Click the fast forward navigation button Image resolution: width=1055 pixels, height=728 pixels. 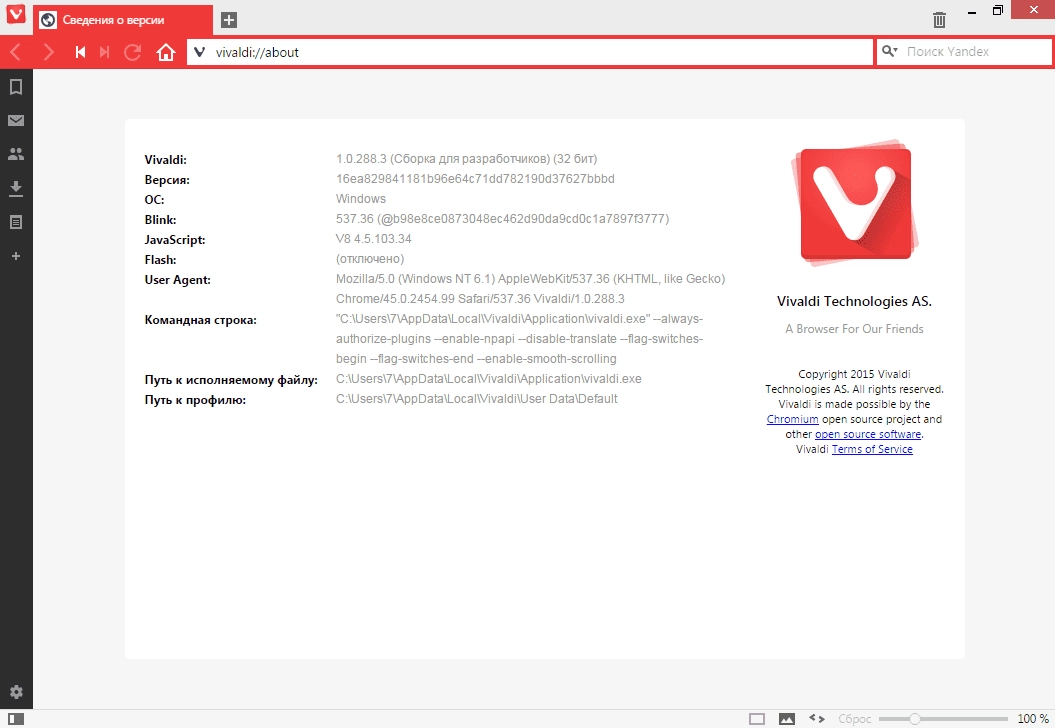pos(104,52)
